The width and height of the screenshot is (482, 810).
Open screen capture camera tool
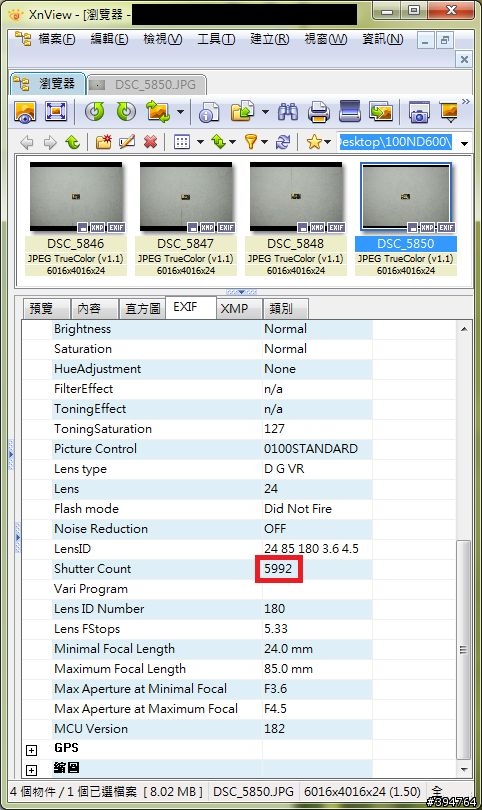coord(419,112)
